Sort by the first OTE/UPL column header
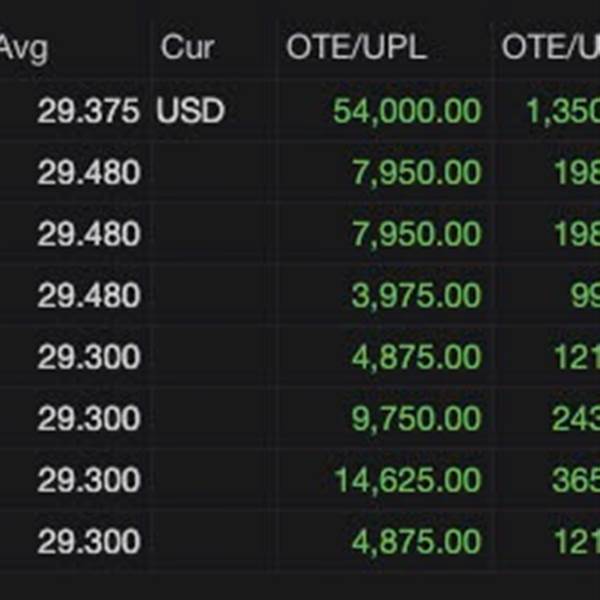 pos(357,47)
